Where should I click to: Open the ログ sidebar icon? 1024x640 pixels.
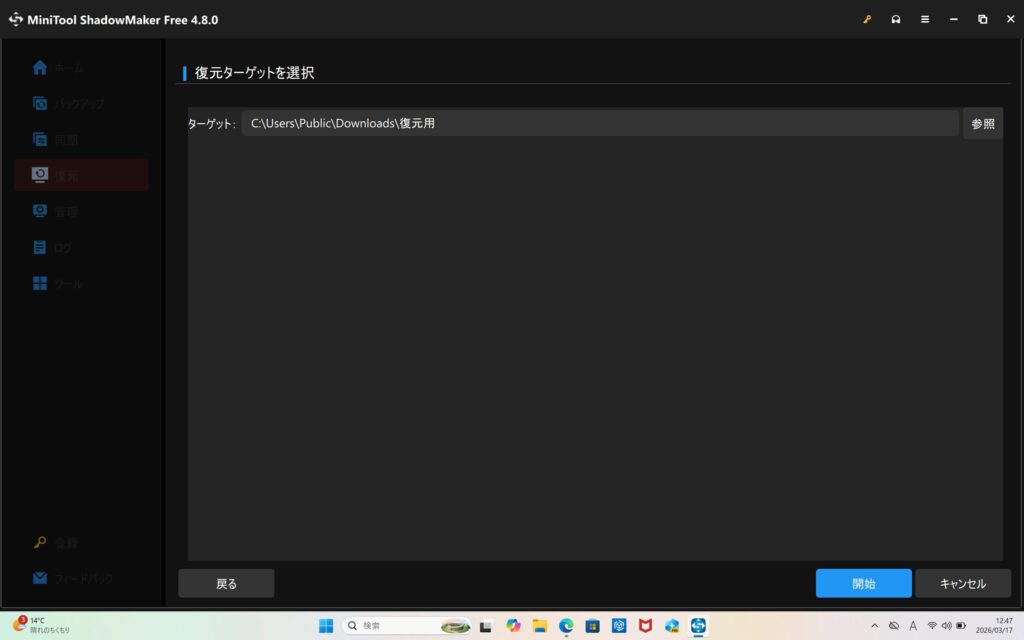click(40, 247)
